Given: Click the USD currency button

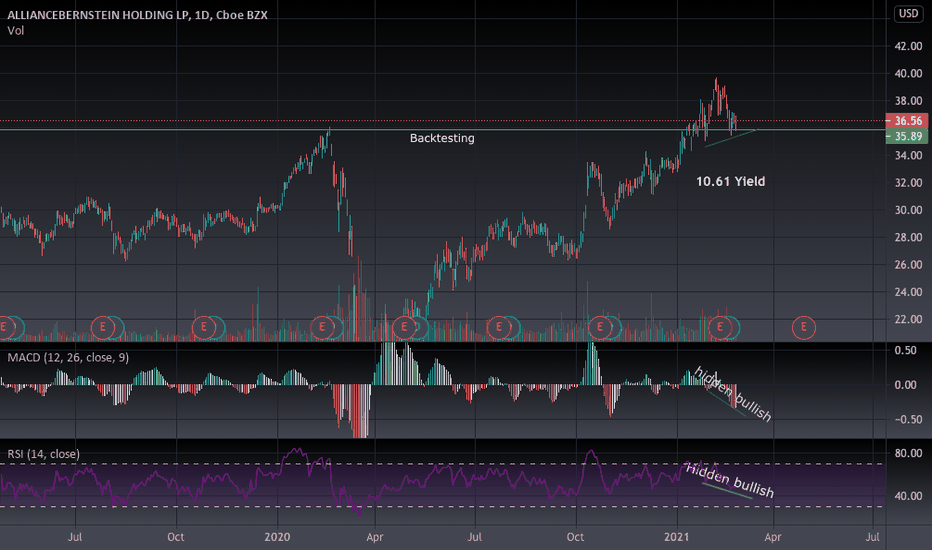Looking at the screenshot, I should pyautogui.click(x=908, y=13).
